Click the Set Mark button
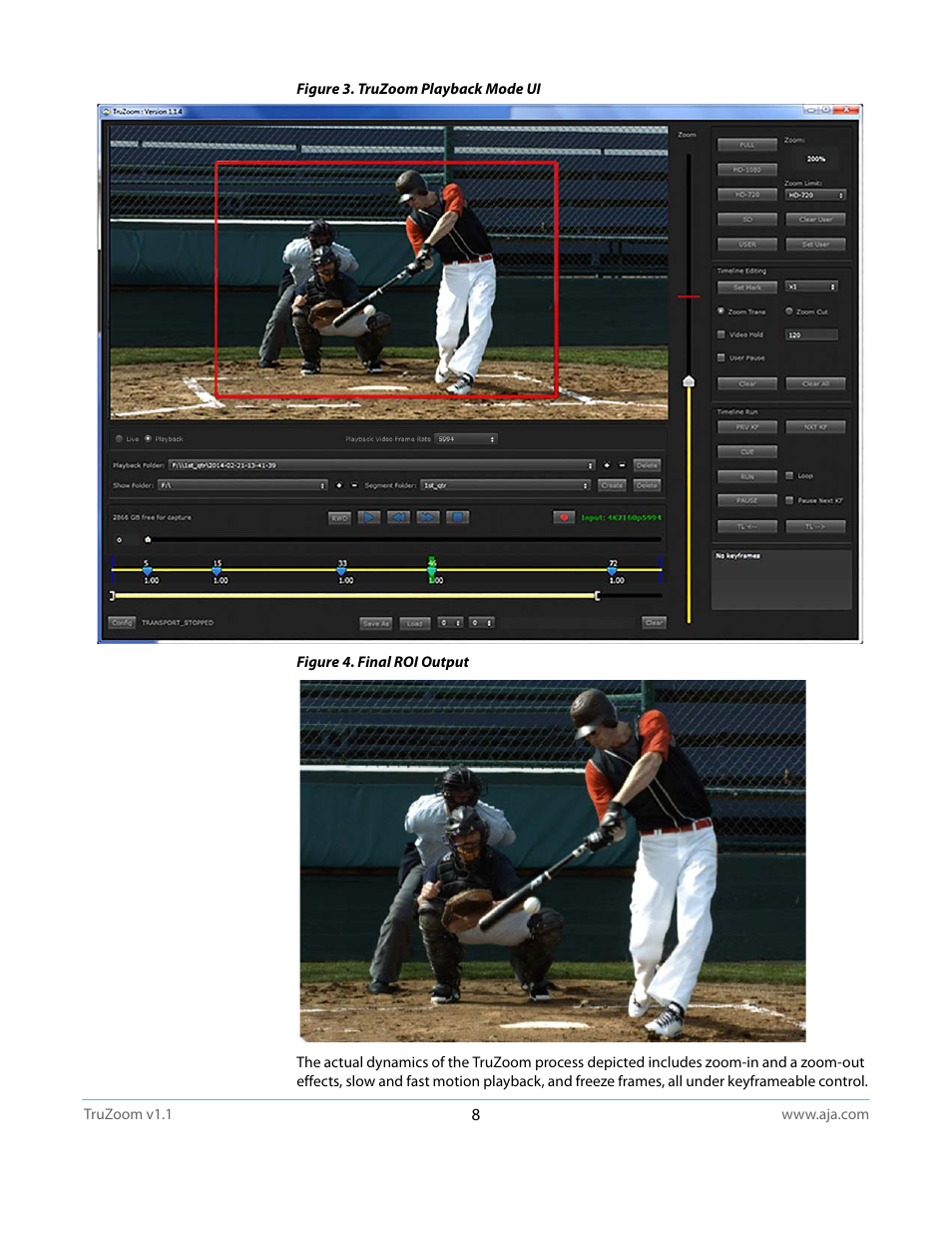 747,287
